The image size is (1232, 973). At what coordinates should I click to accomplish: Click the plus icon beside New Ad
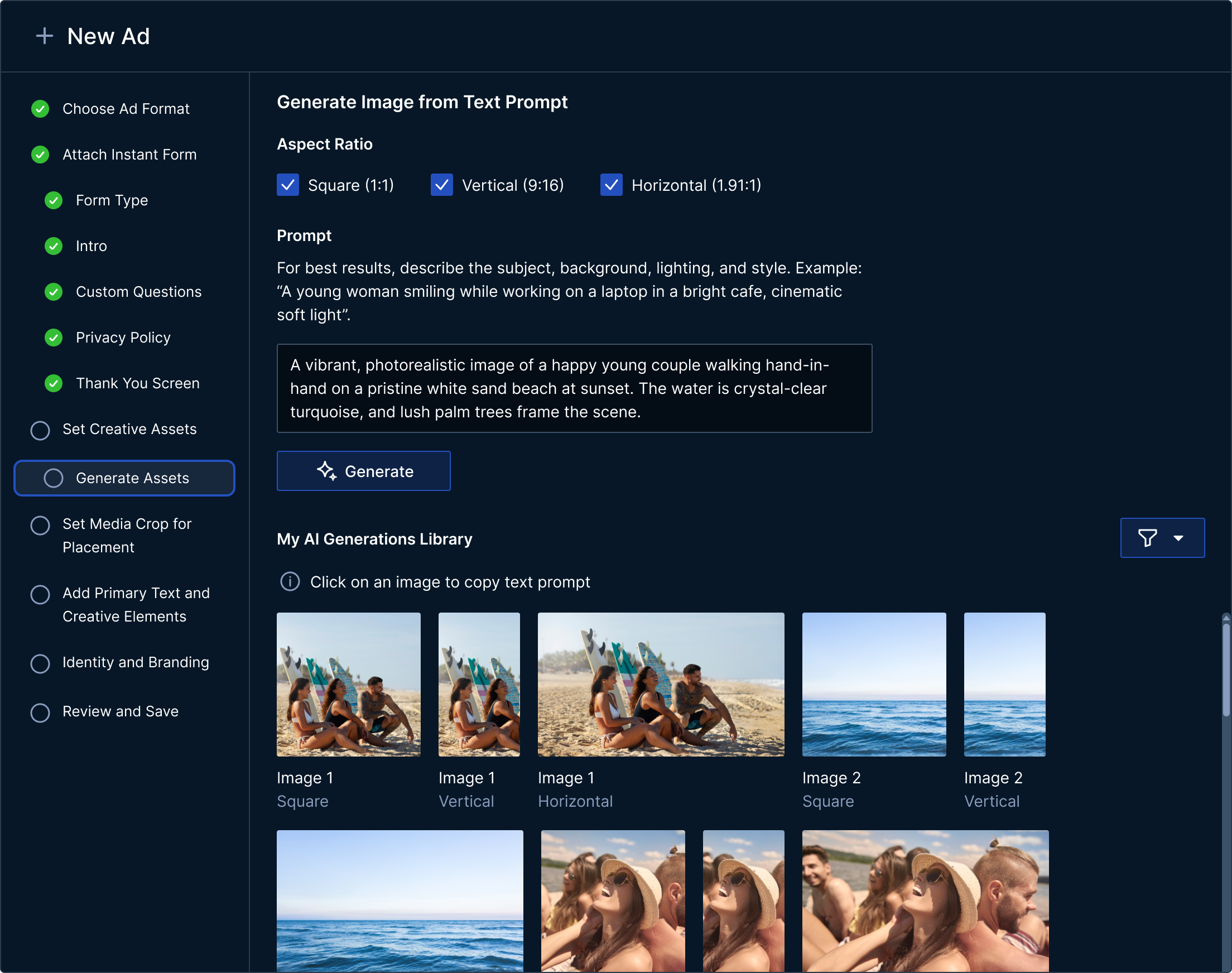(x=45, y=35)
